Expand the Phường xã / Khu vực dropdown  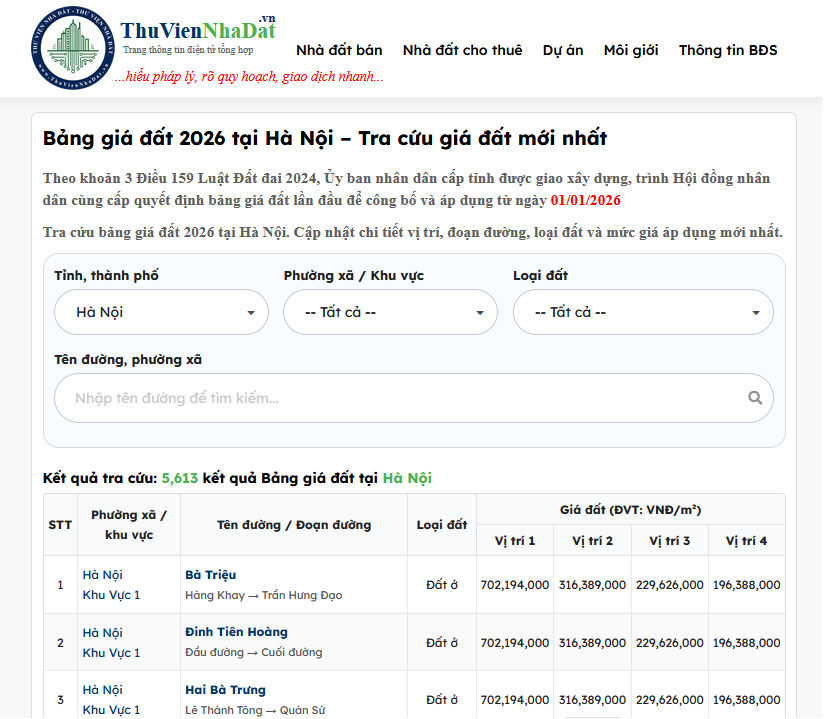(390, 312)
